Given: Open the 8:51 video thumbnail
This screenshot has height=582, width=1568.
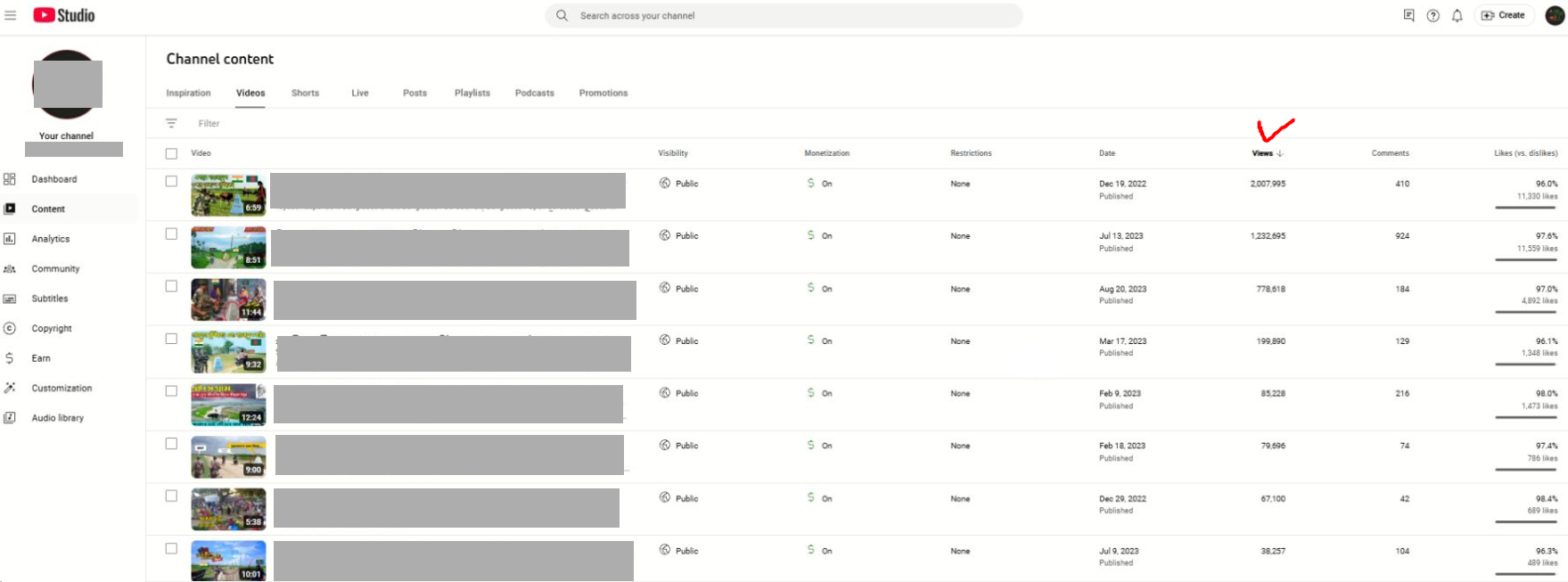Looking at the screenshot, I should coord(228,247).
